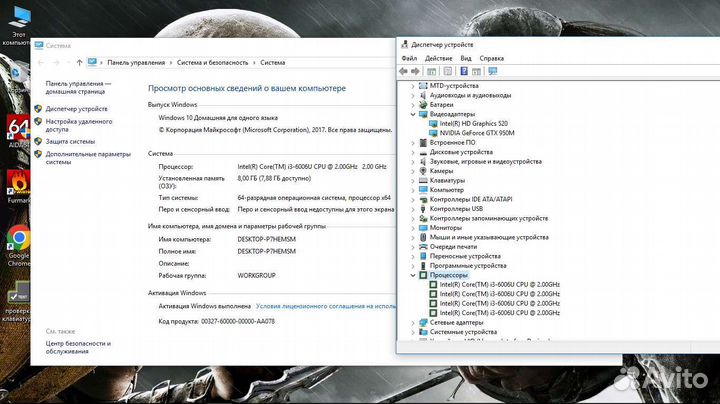Open the Справка menu

(491, 58)
